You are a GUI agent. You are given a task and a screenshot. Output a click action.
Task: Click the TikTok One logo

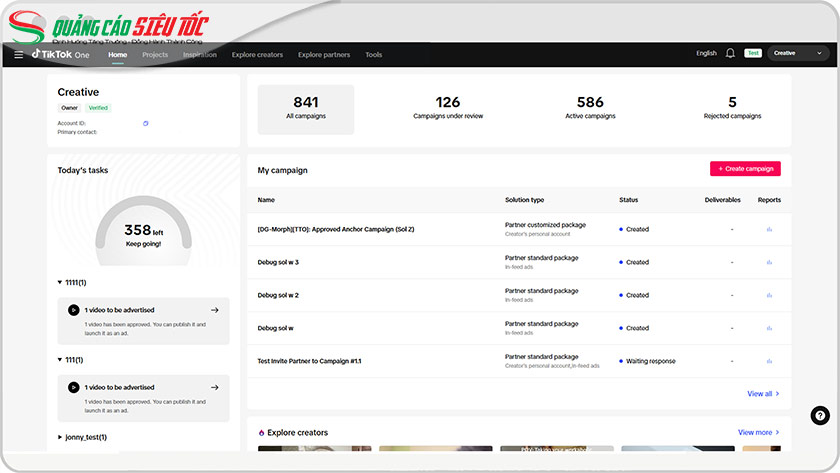(x=60, y=54)
